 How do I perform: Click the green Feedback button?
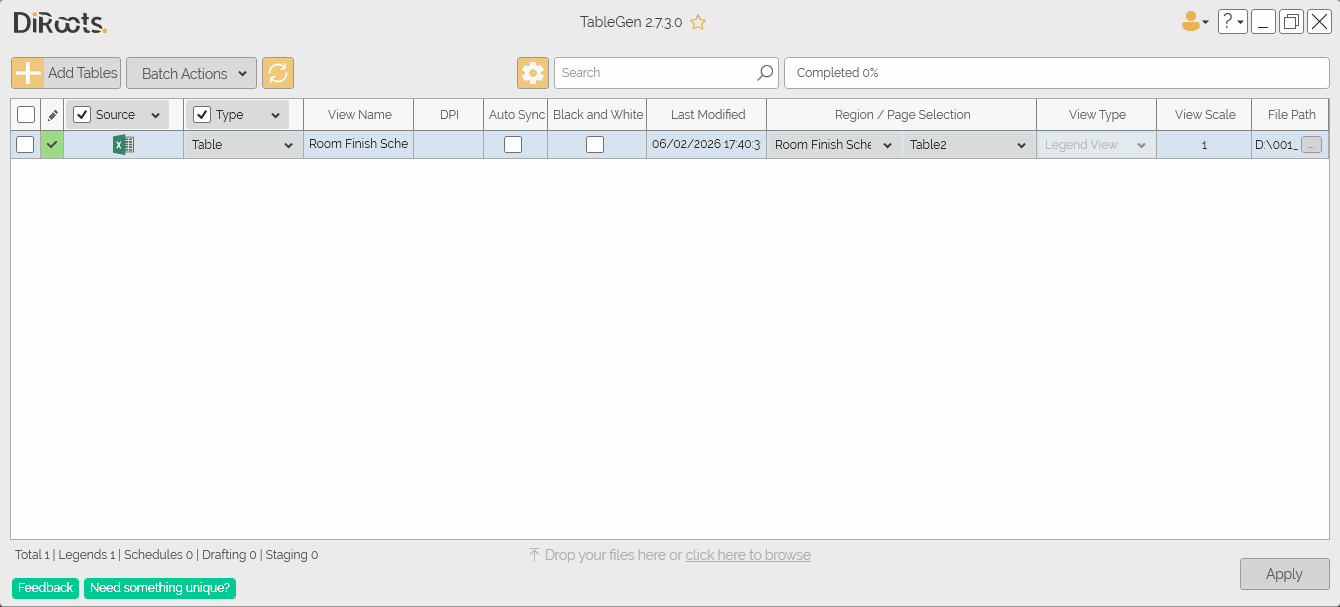46,588
